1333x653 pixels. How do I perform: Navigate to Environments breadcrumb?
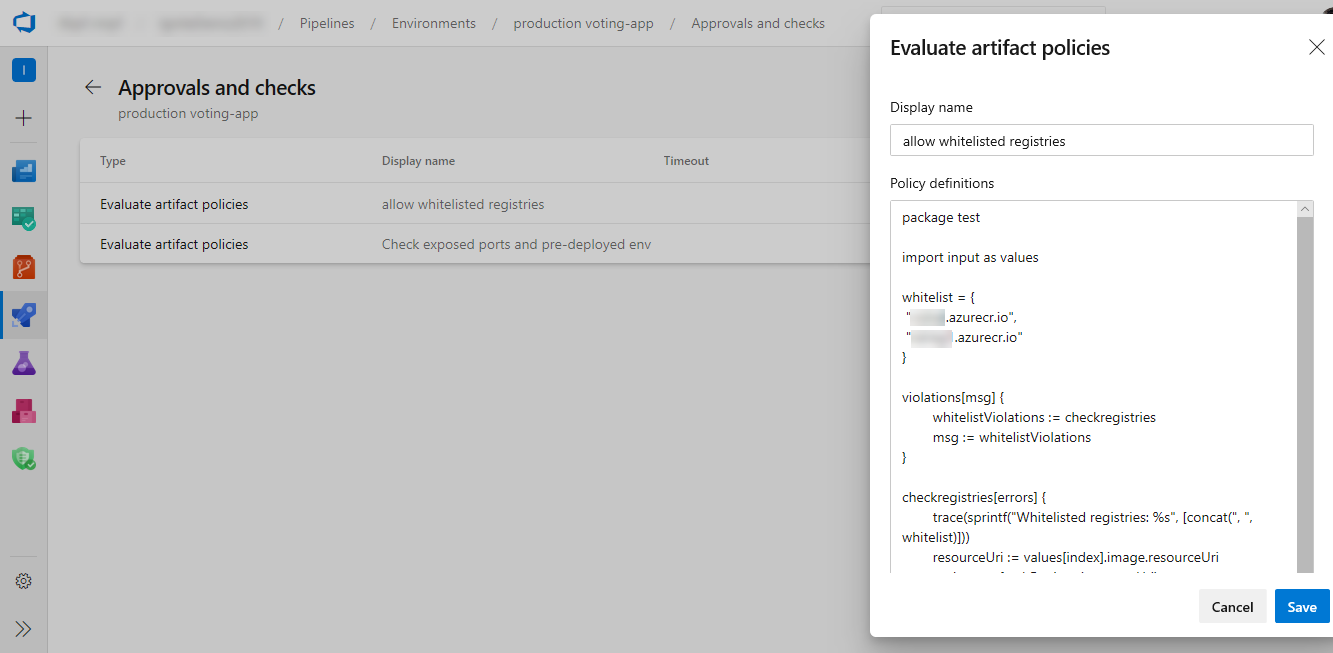433,23
